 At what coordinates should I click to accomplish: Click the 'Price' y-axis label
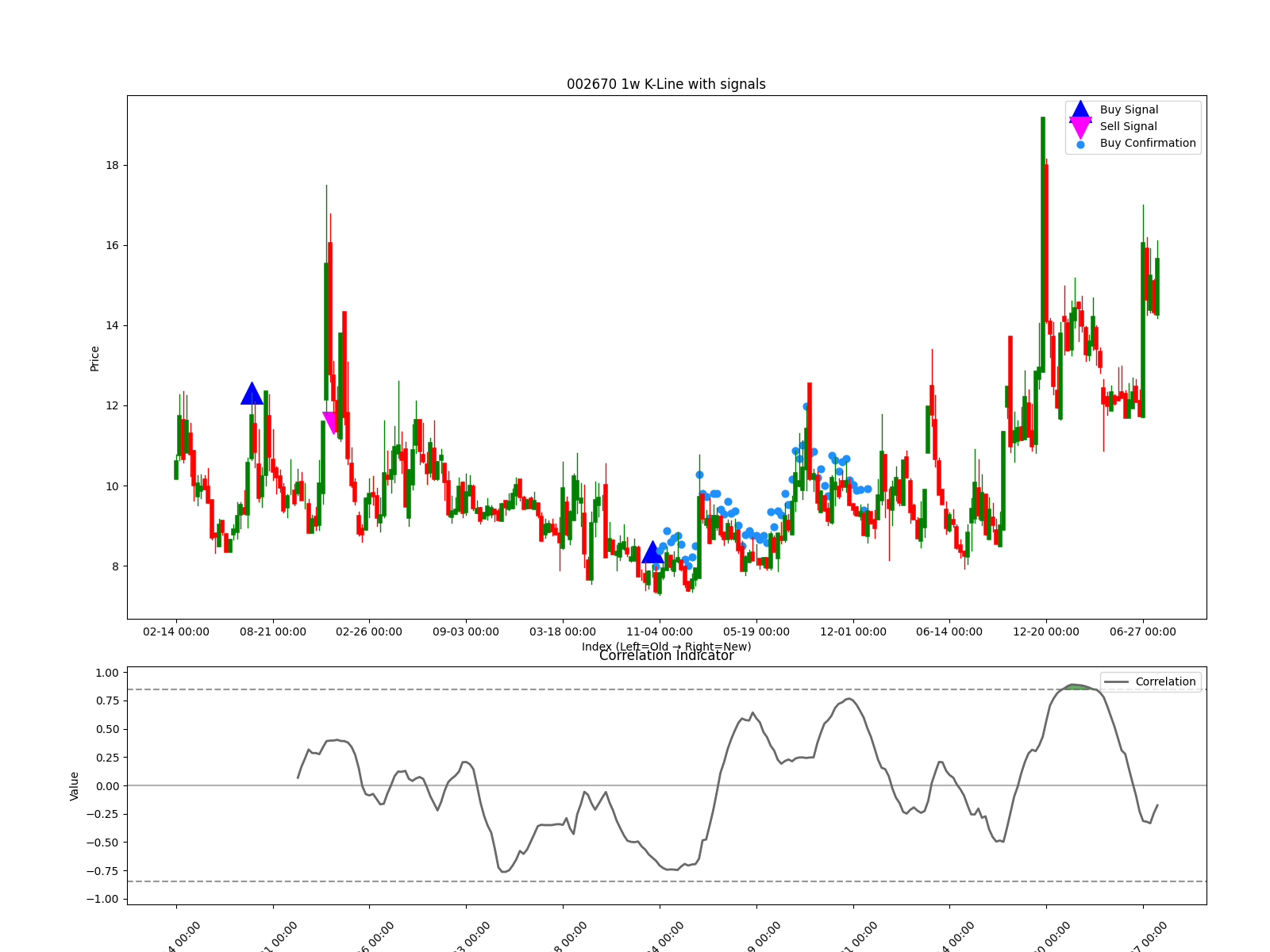tap(94, 359)
